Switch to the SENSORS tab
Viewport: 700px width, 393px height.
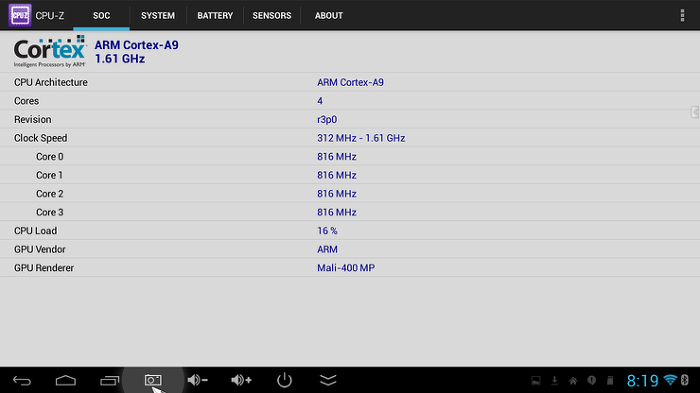click(x=272, y=16)
